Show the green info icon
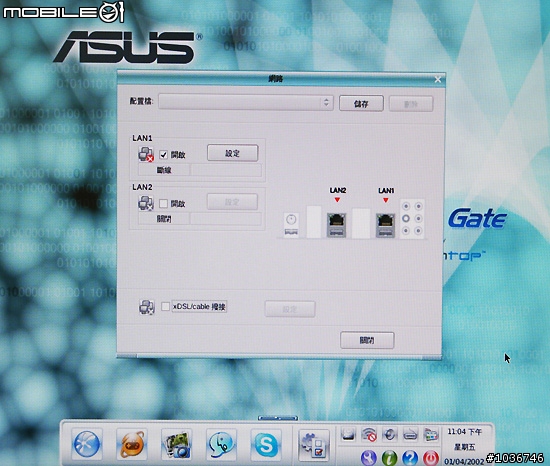This screenshot has width=550, height=466. tap(389, 458)
